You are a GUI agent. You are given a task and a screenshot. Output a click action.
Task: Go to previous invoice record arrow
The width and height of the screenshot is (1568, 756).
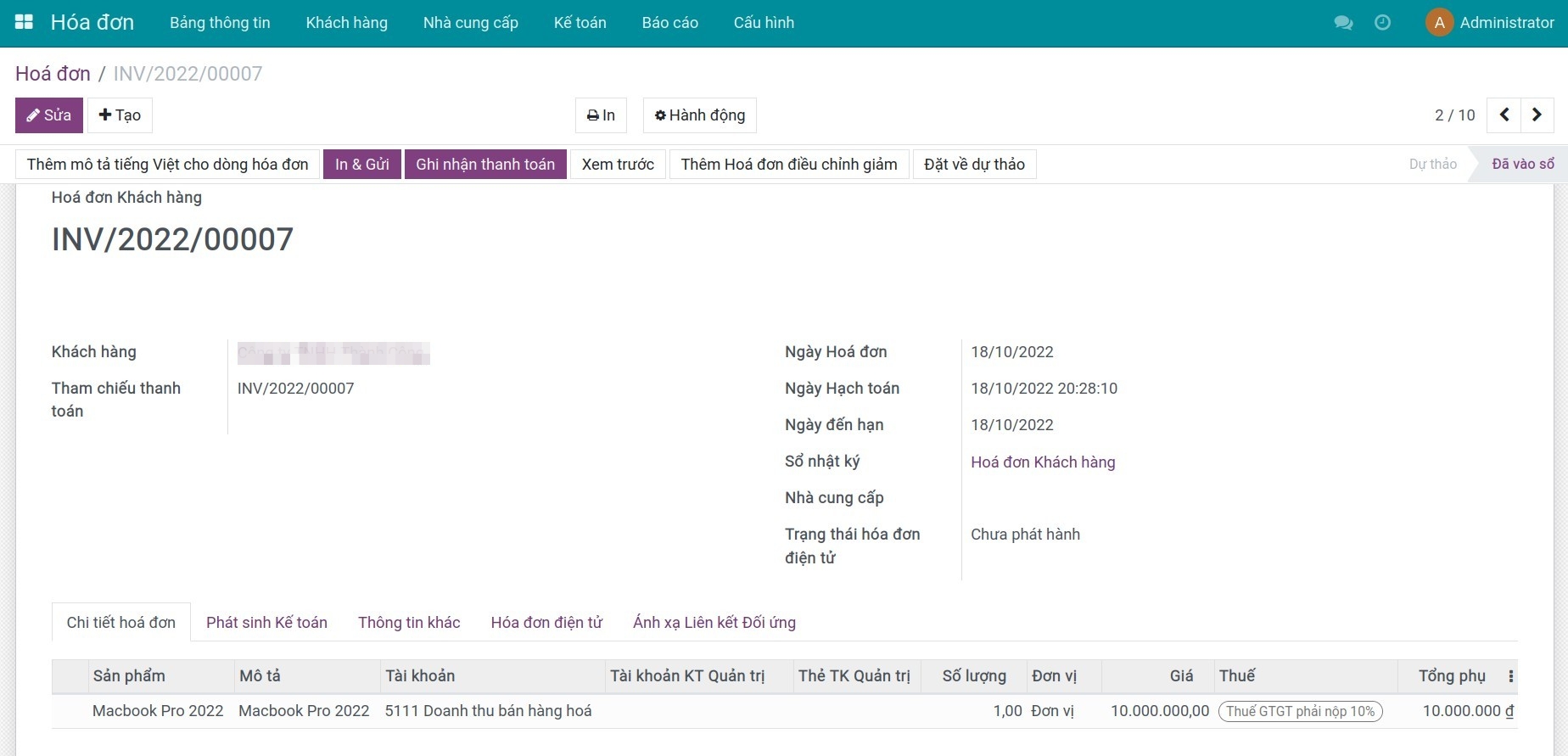pos(1504,115)
